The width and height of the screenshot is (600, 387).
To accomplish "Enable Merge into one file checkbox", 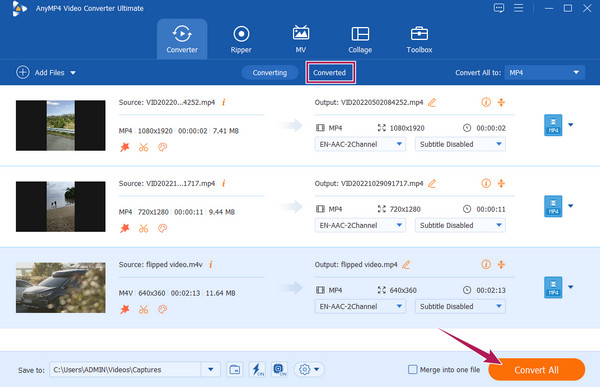I will click(412, 369).
